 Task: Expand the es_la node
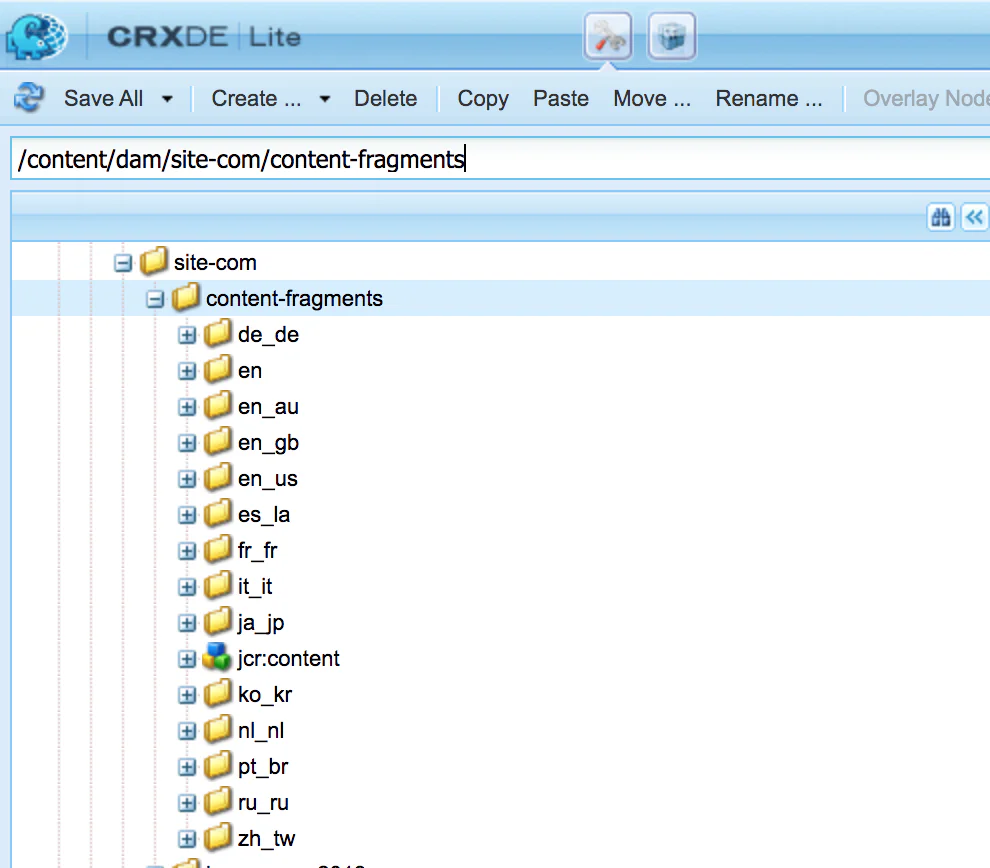tap(187, 515)
